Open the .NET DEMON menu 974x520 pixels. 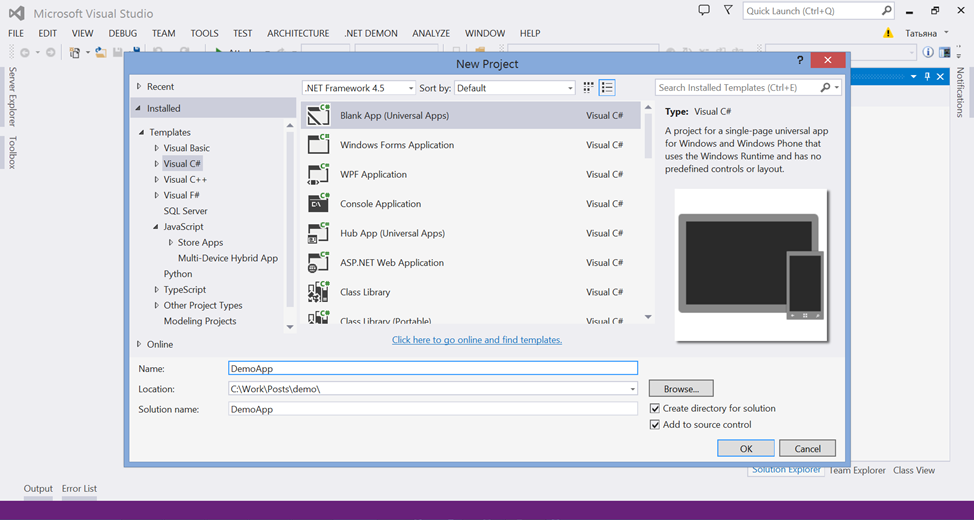(x=371, y=33)
